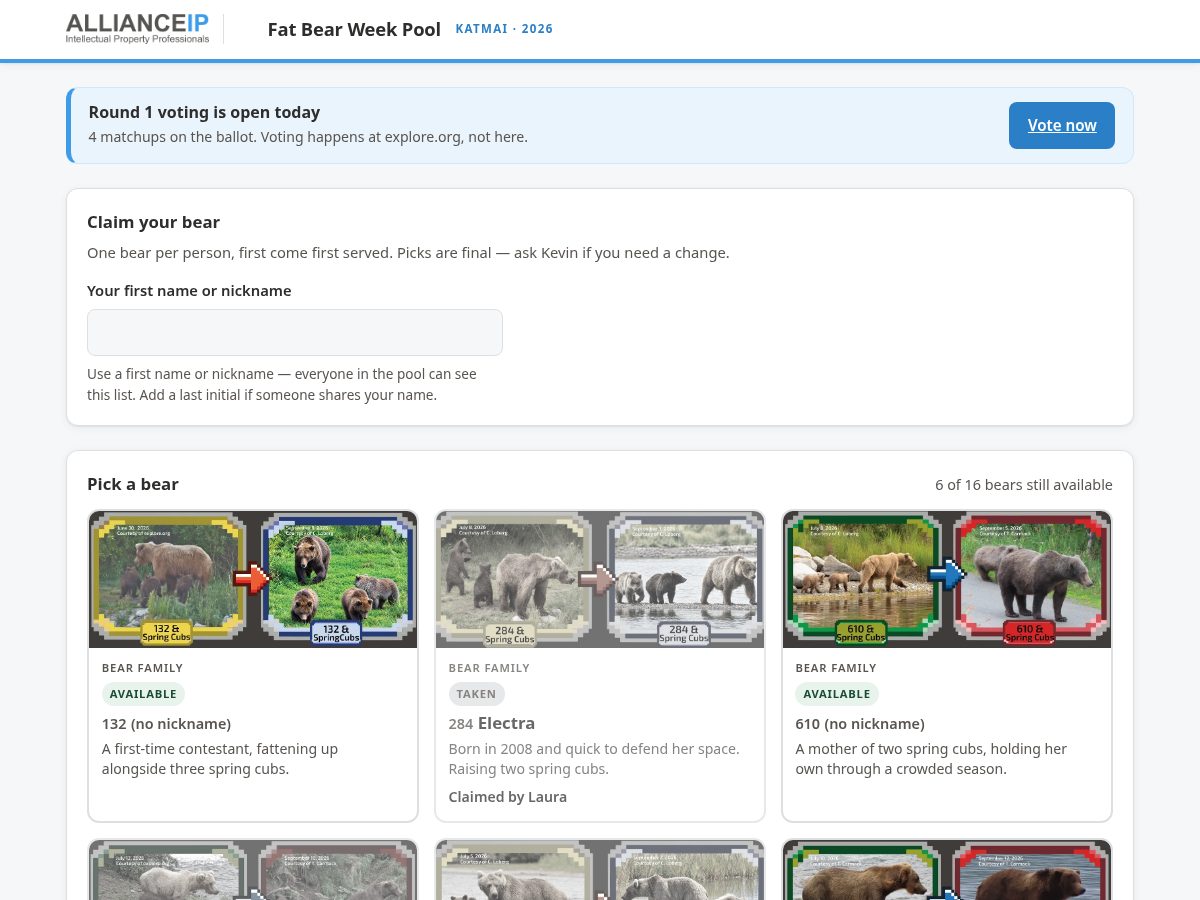Click the AVAILABLE badge on bear 610
Screen dimensions: 1200x900
point(837,694)
